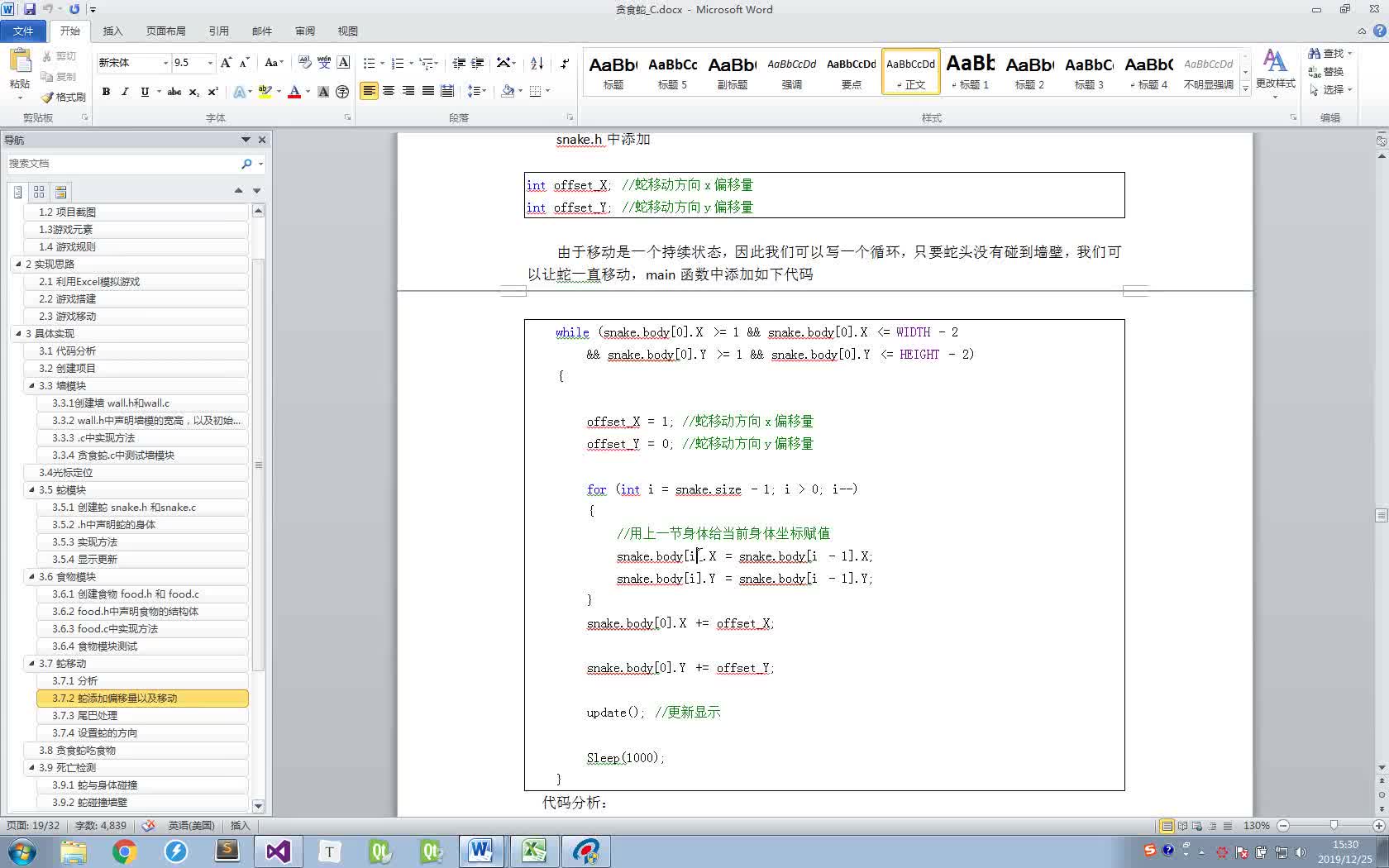Toggle underline formatting
Screen dimensions: 1389x868
[145, 92]
